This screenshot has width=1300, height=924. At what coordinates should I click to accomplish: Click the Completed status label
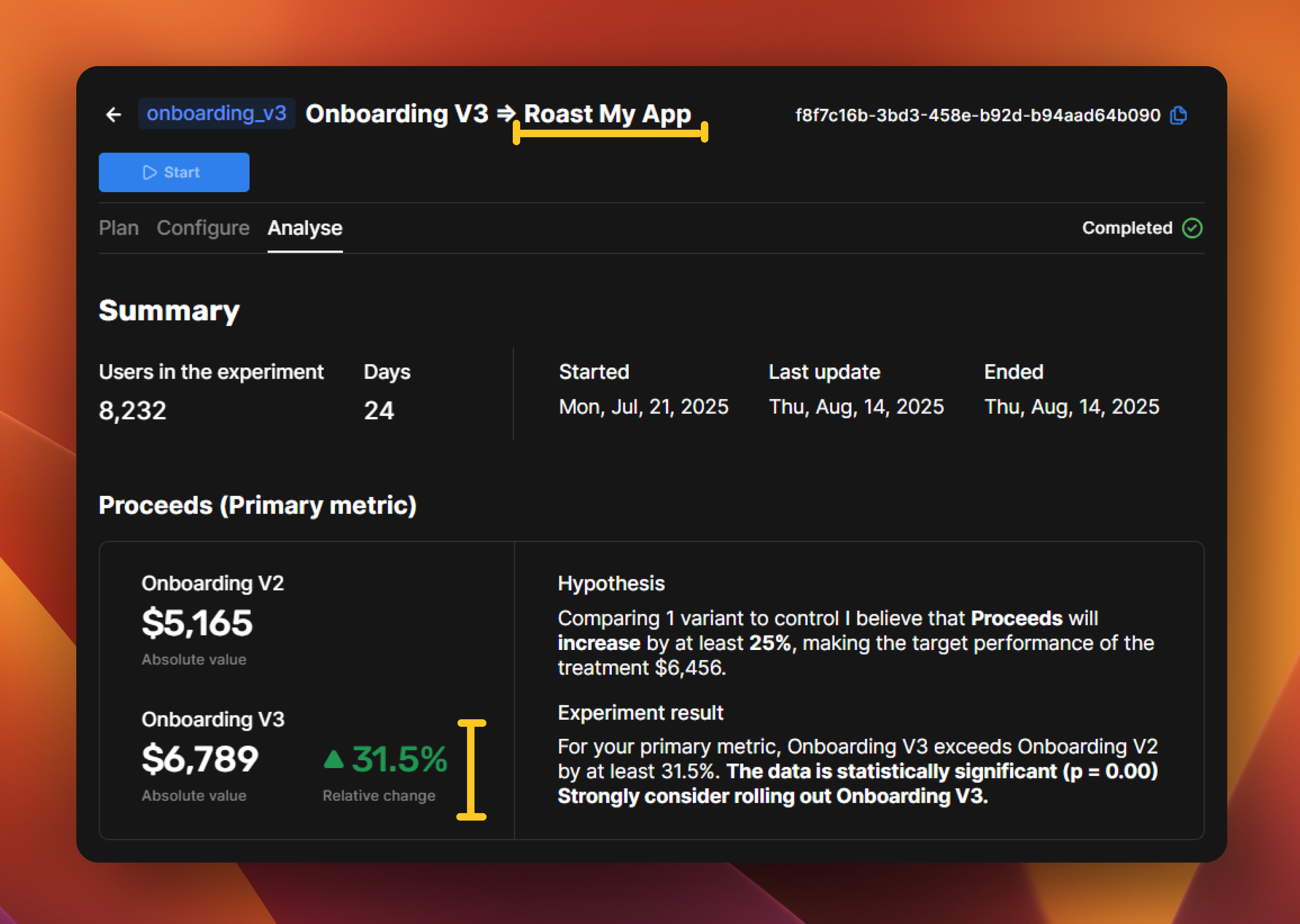tap(1127, 228)
